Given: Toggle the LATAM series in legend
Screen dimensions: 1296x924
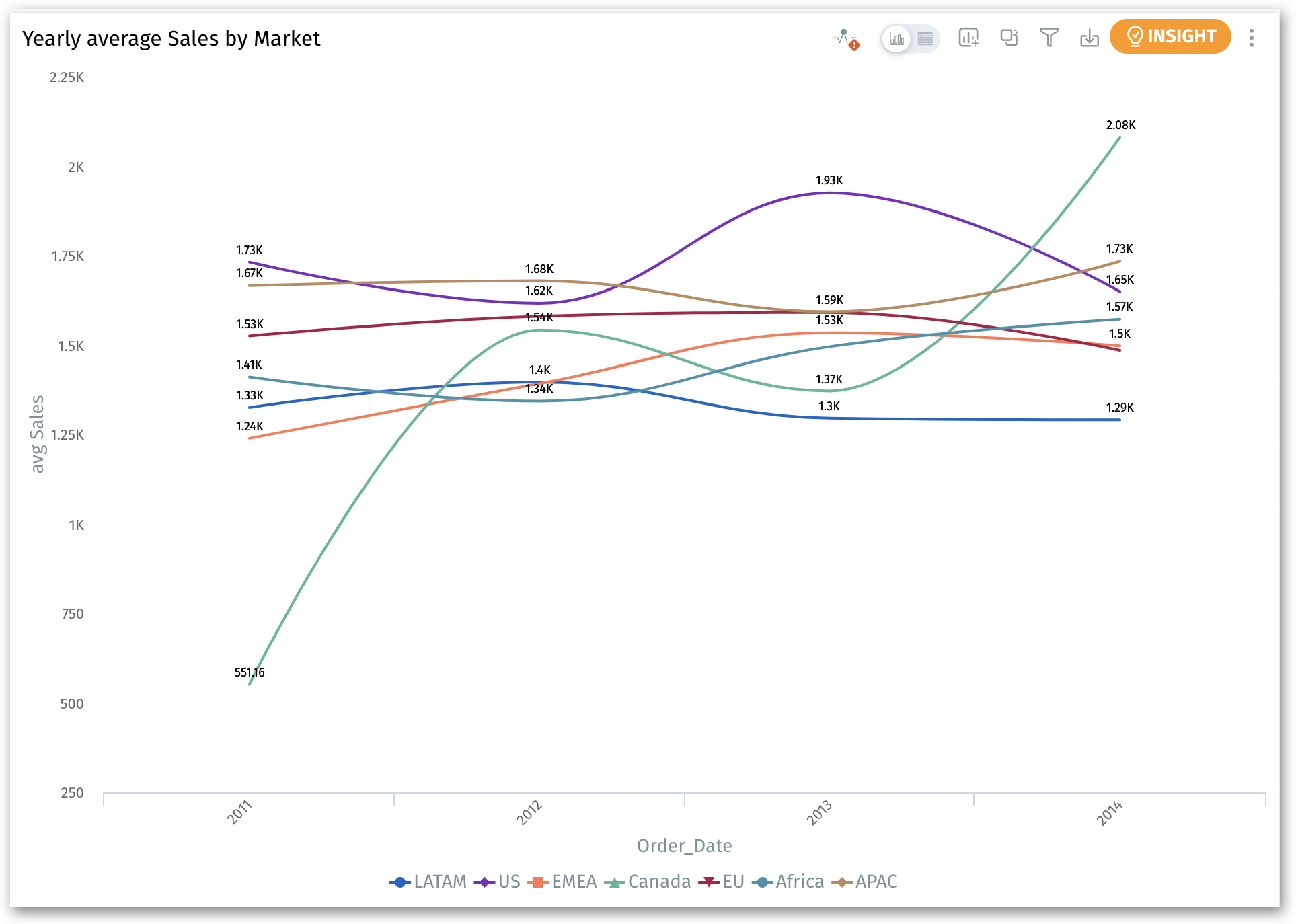Looking at the screenshot, I should pyautogui.click(x=428, y=882).
